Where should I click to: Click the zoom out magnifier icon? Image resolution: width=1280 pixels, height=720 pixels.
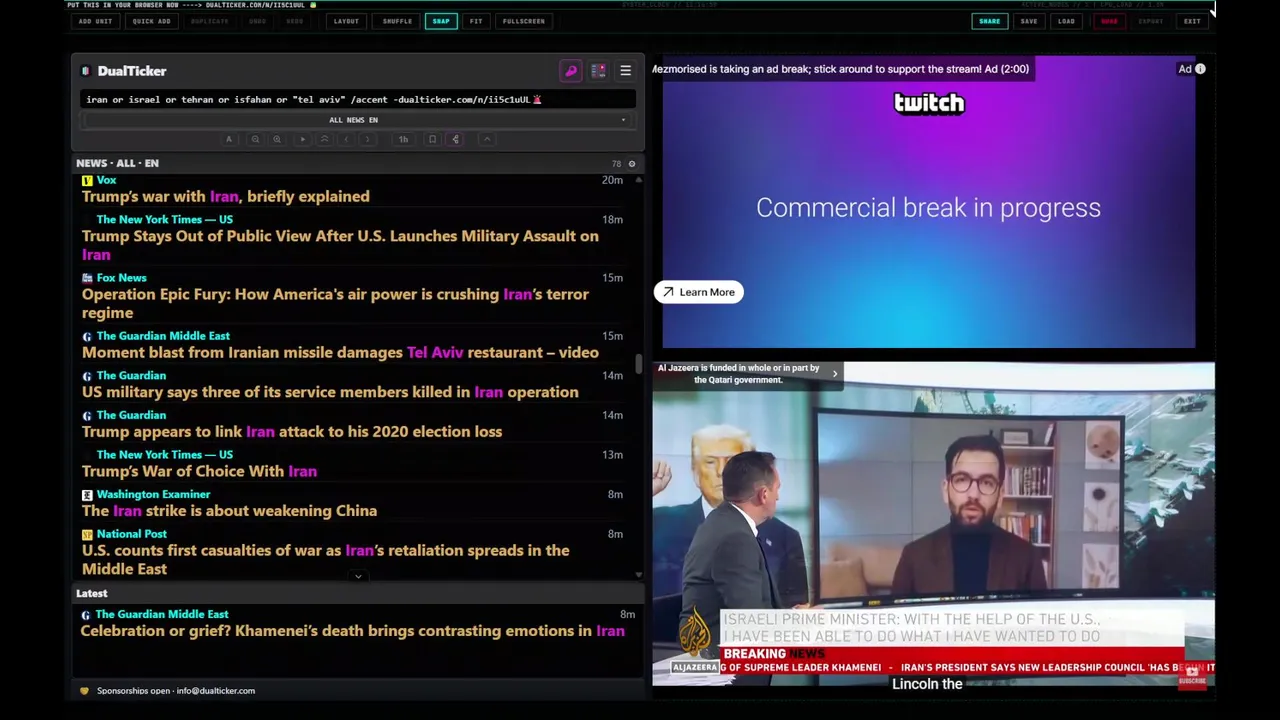pos(255,139)
